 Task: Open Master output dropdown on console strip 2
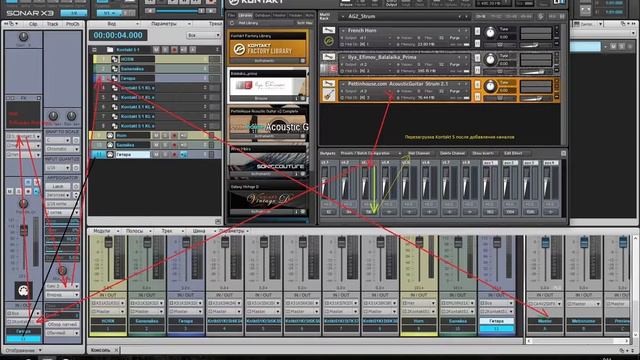pos(147,311)
